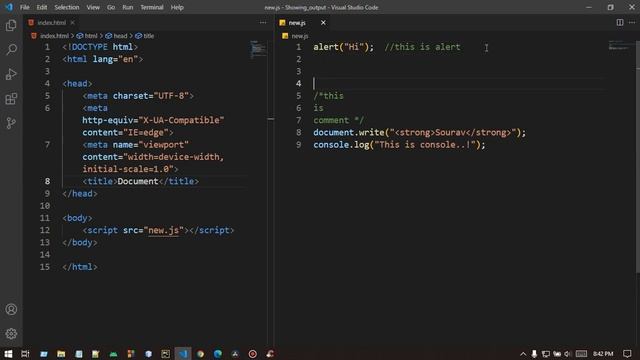
Task: Switch to the index.html tab
Action: click(51, 22)
